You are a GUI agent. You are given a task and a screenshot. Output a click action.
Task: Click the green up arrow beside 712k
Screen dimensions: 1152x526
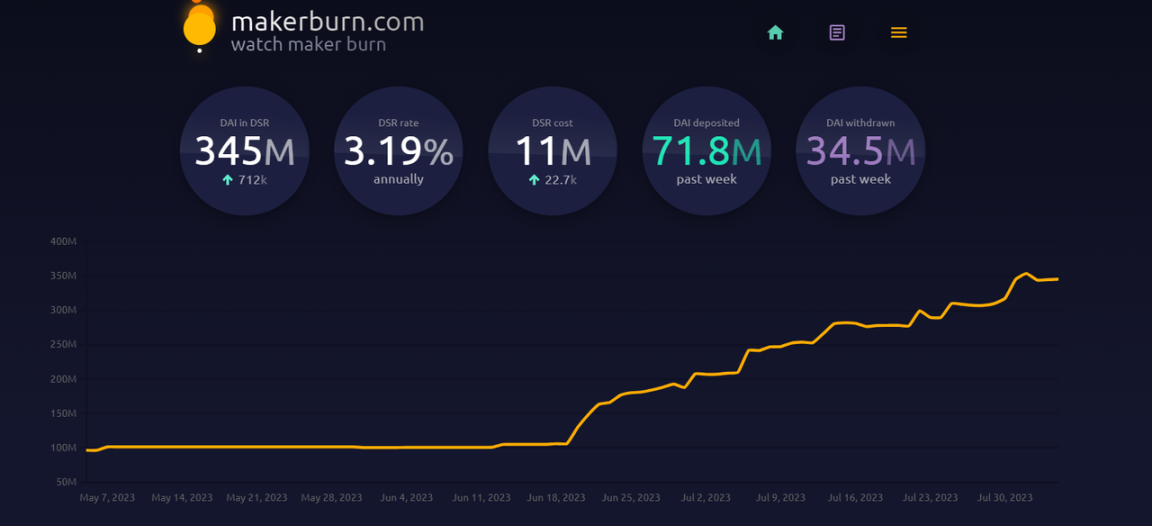click(x=228, y=180)
